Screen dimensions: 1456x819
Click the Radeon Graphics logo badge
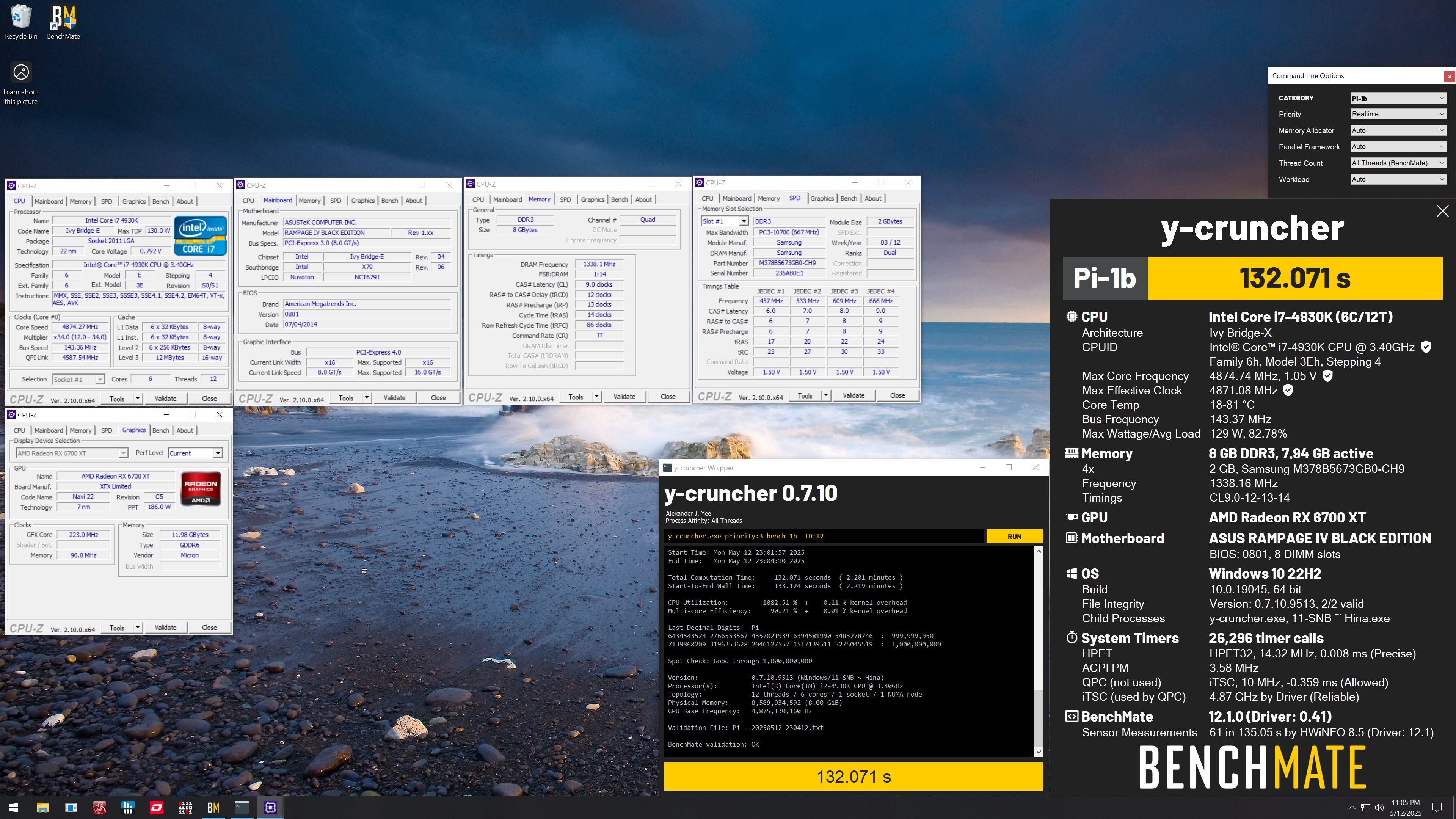(201, 488)
